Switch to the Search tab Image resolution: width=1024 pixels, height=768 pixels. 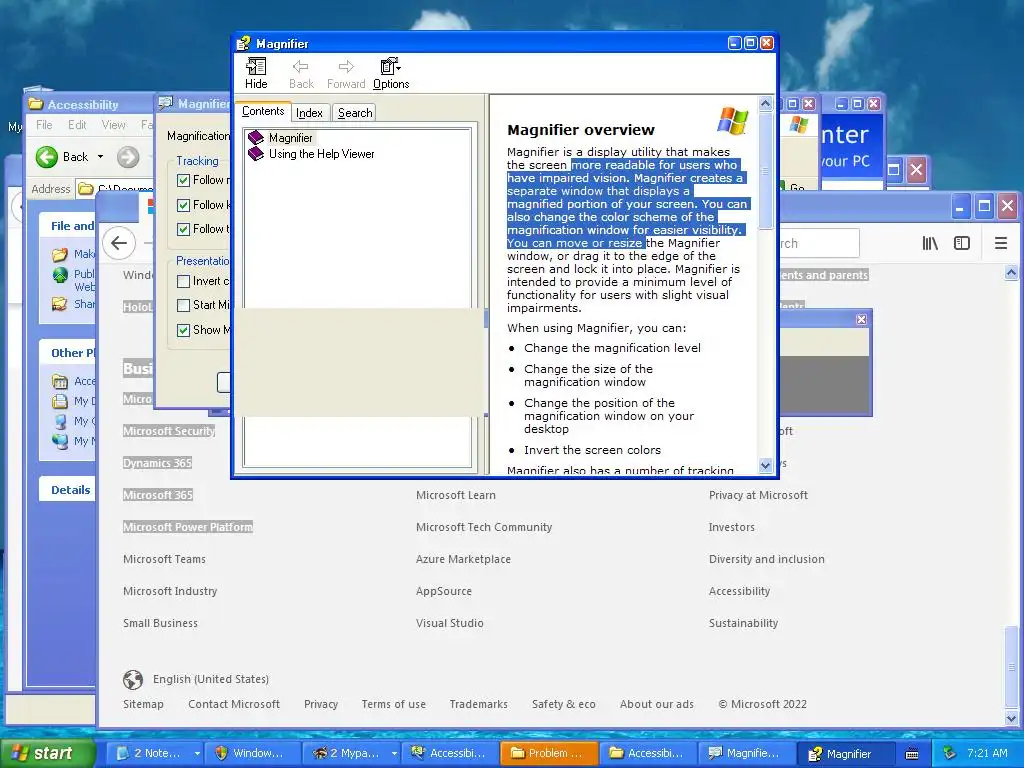355,113
